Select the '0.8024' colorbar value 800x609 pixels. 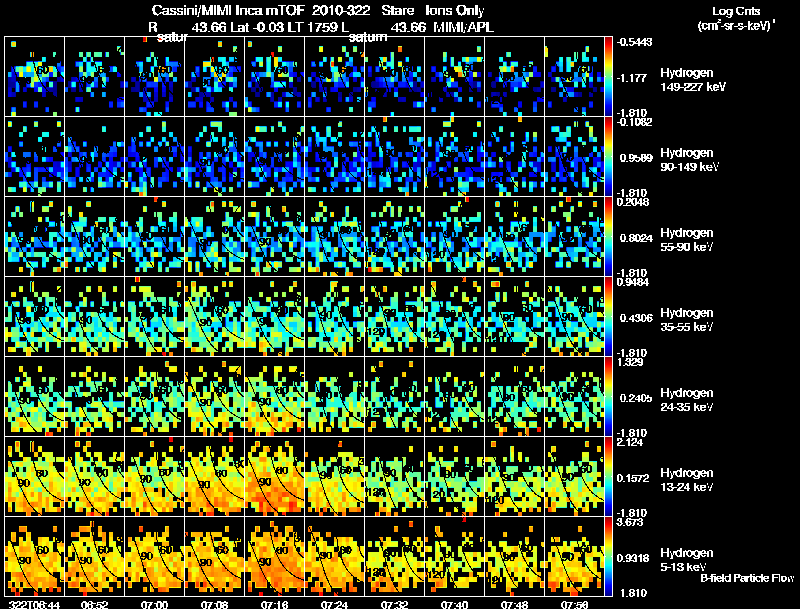tap(636, 238)
